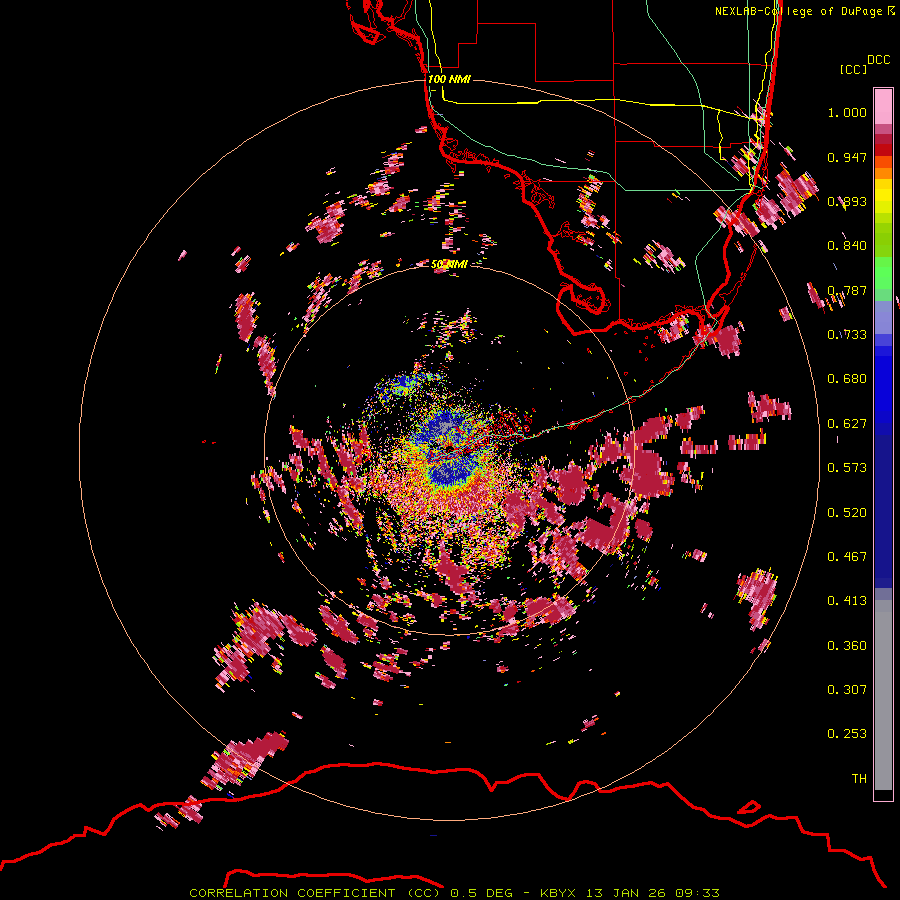The width and height of the screenshot is (900, 900).
Task: Select the 0.840 legend value
Action: (847, 246)
